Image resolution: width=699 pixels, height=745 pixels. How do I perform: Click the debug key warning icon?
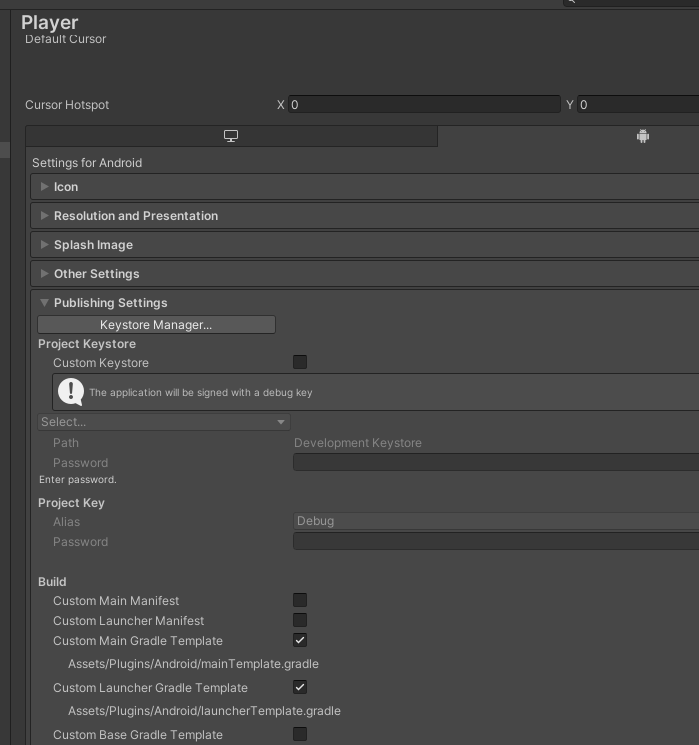71,392
